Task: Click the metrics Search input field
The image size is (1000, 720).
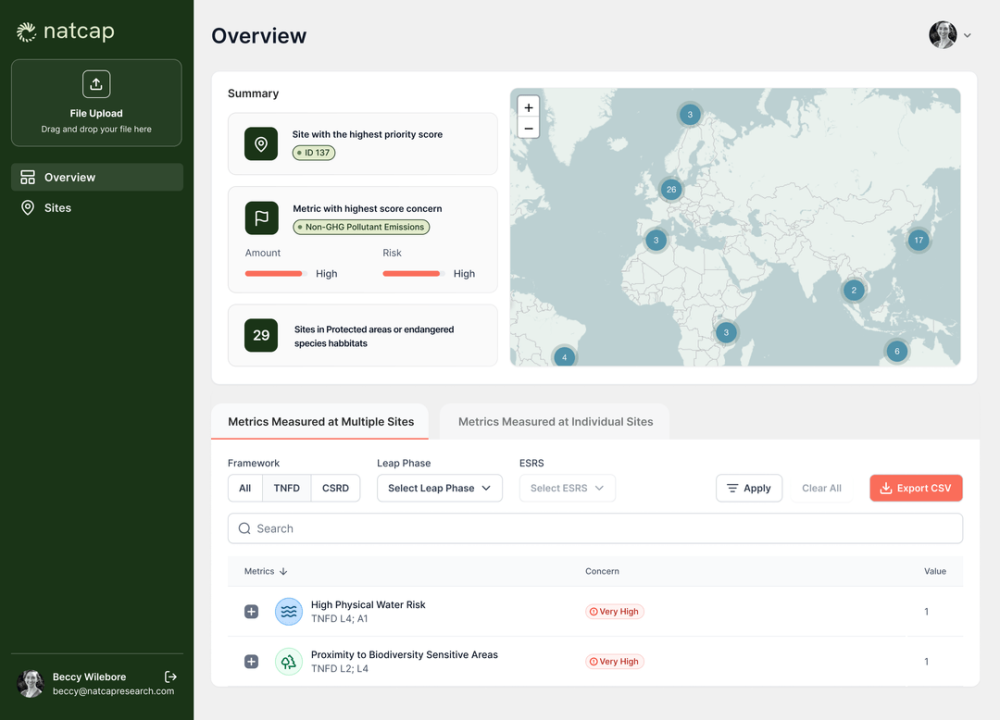Action: point(595,528)
